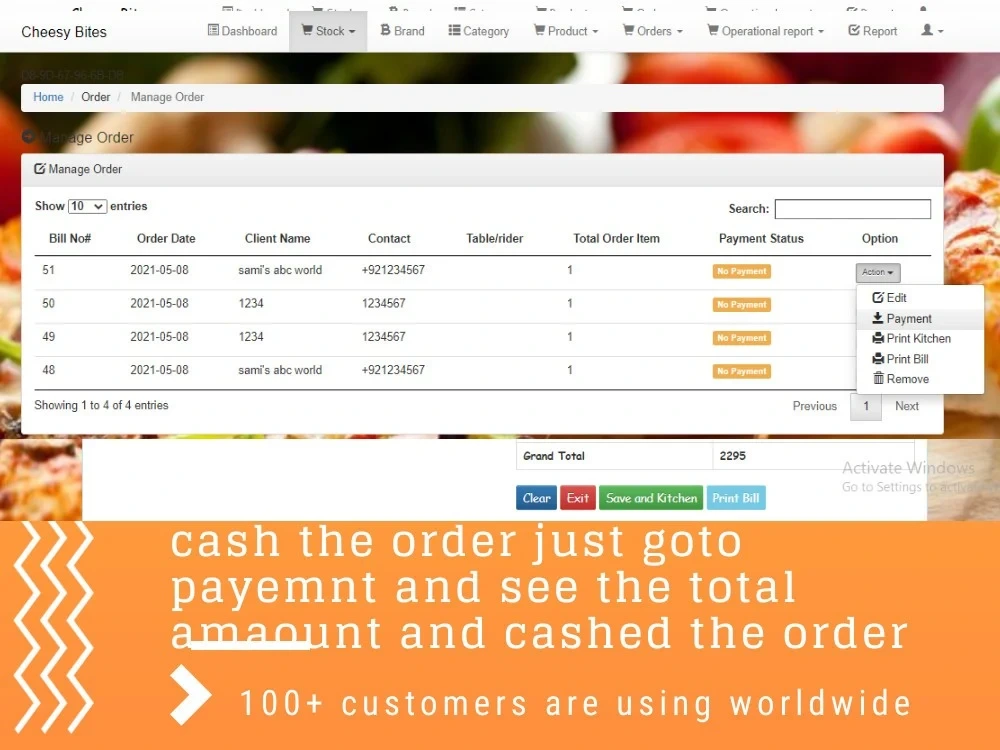Click client name in bill 51 row
The width and height of the screenshot is (1000, 750).
(x=280, y=270)
